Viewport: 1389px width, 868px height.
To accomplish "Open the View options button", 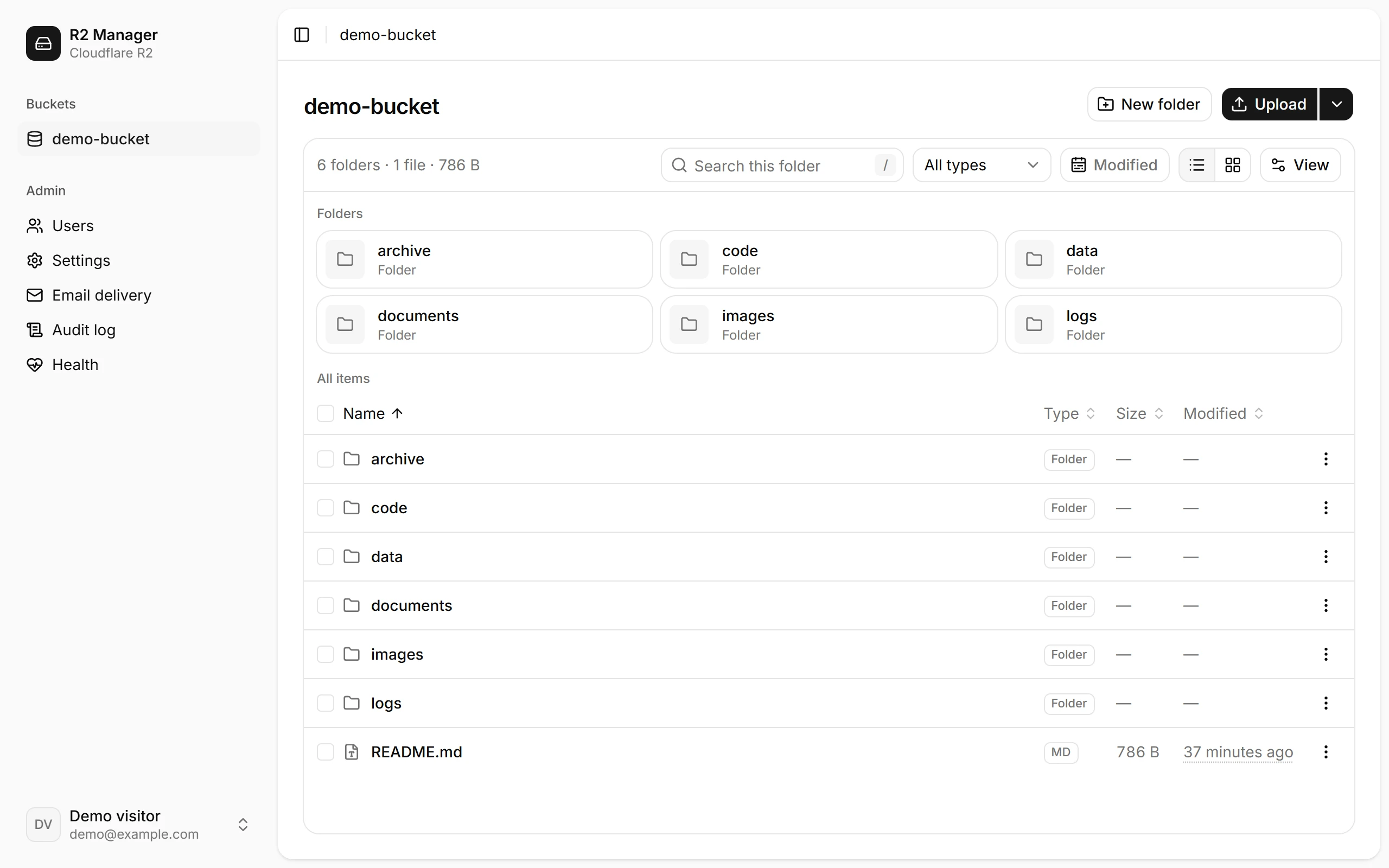I will click(1300, 165).
